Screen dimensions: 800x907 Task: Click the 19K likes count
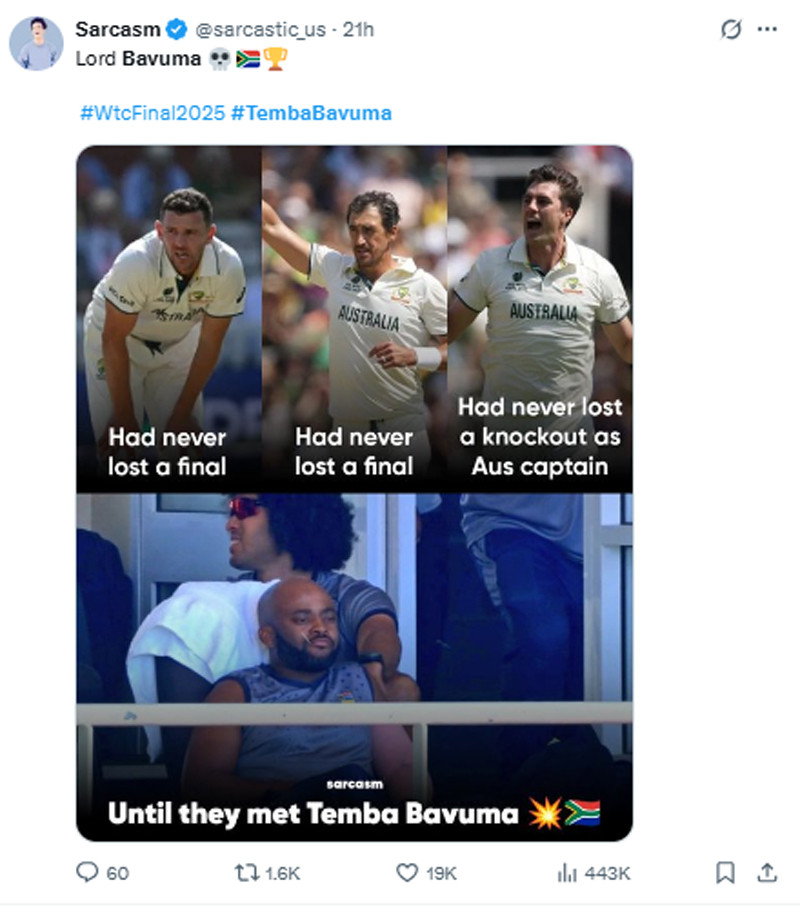click(441, 873)
